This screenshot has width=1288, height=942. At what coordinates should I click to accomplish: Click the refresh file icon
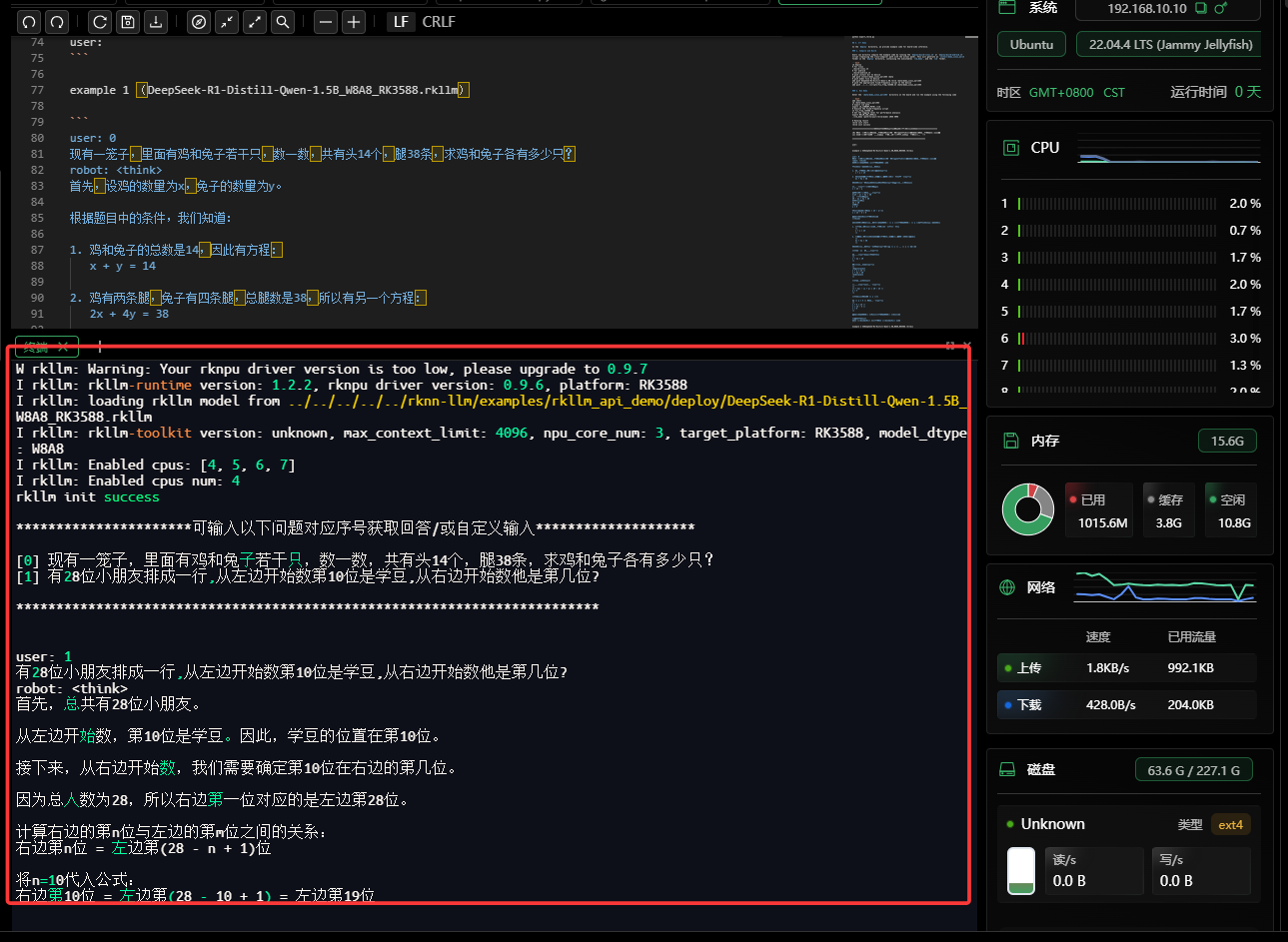pyautogui.click(x=100, y=21)
